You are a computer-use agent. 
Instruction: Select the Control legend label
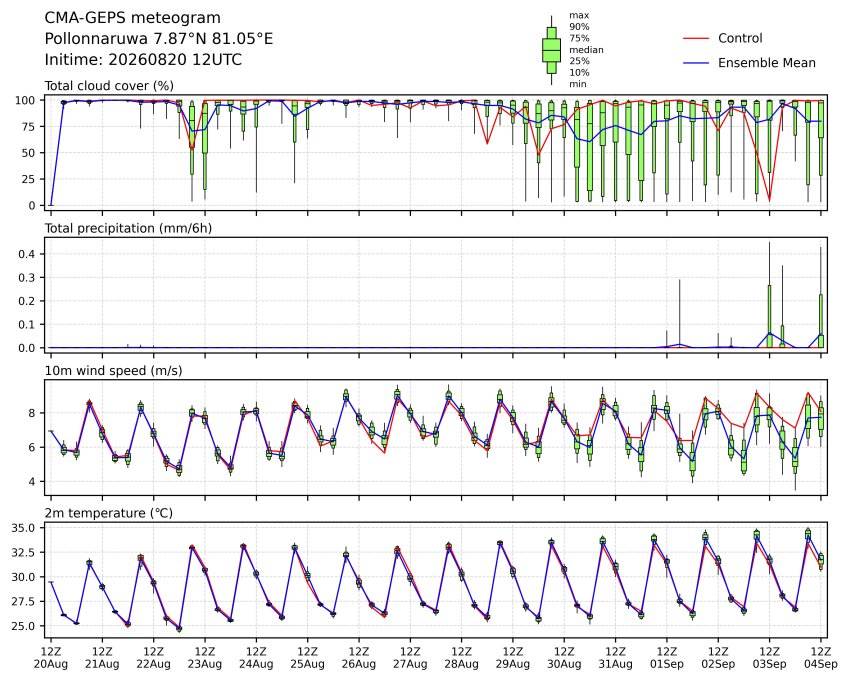click(740, 38)
